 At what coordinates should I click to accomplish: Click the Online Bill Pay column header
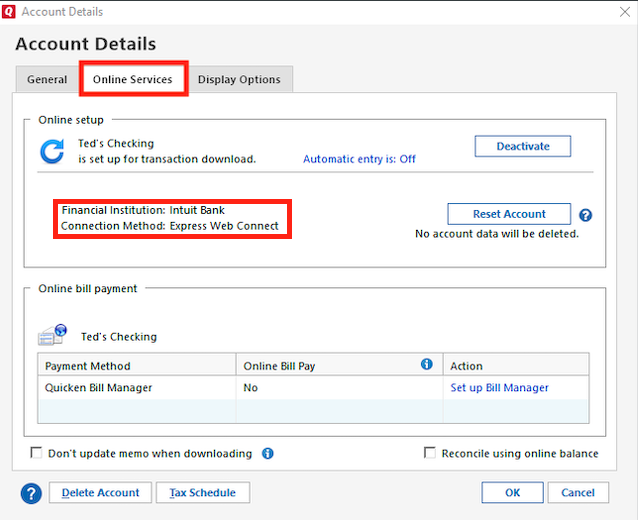339,365
